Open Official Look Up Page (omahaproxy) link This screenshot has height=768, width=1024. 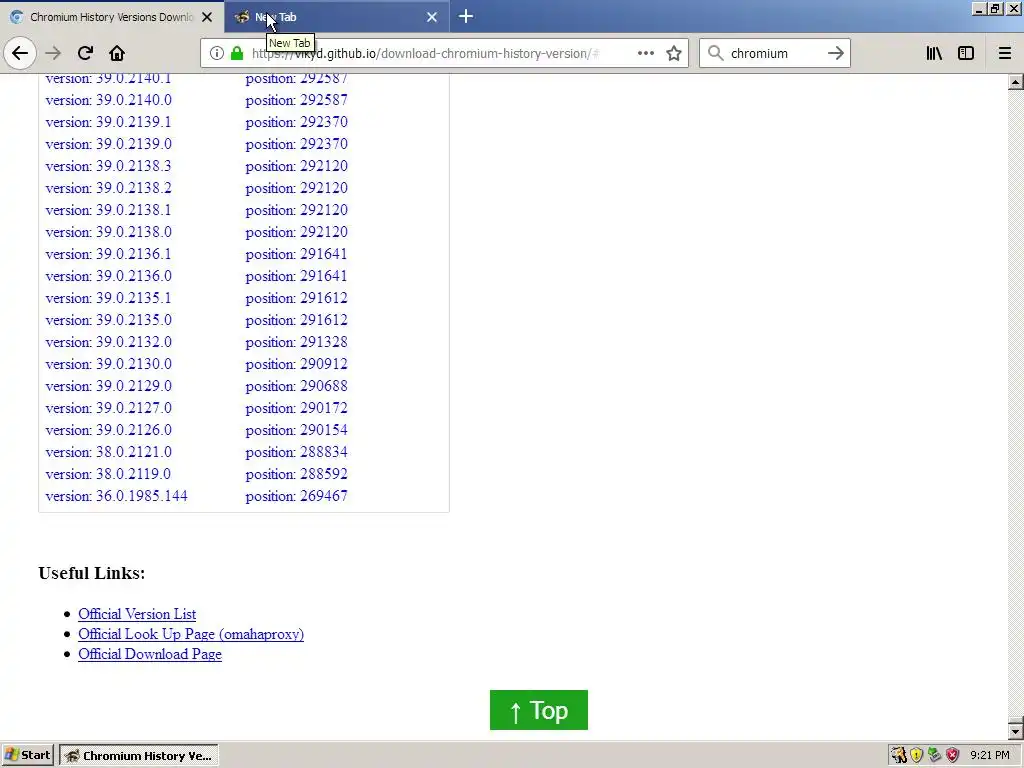click(x=191, y=634)
